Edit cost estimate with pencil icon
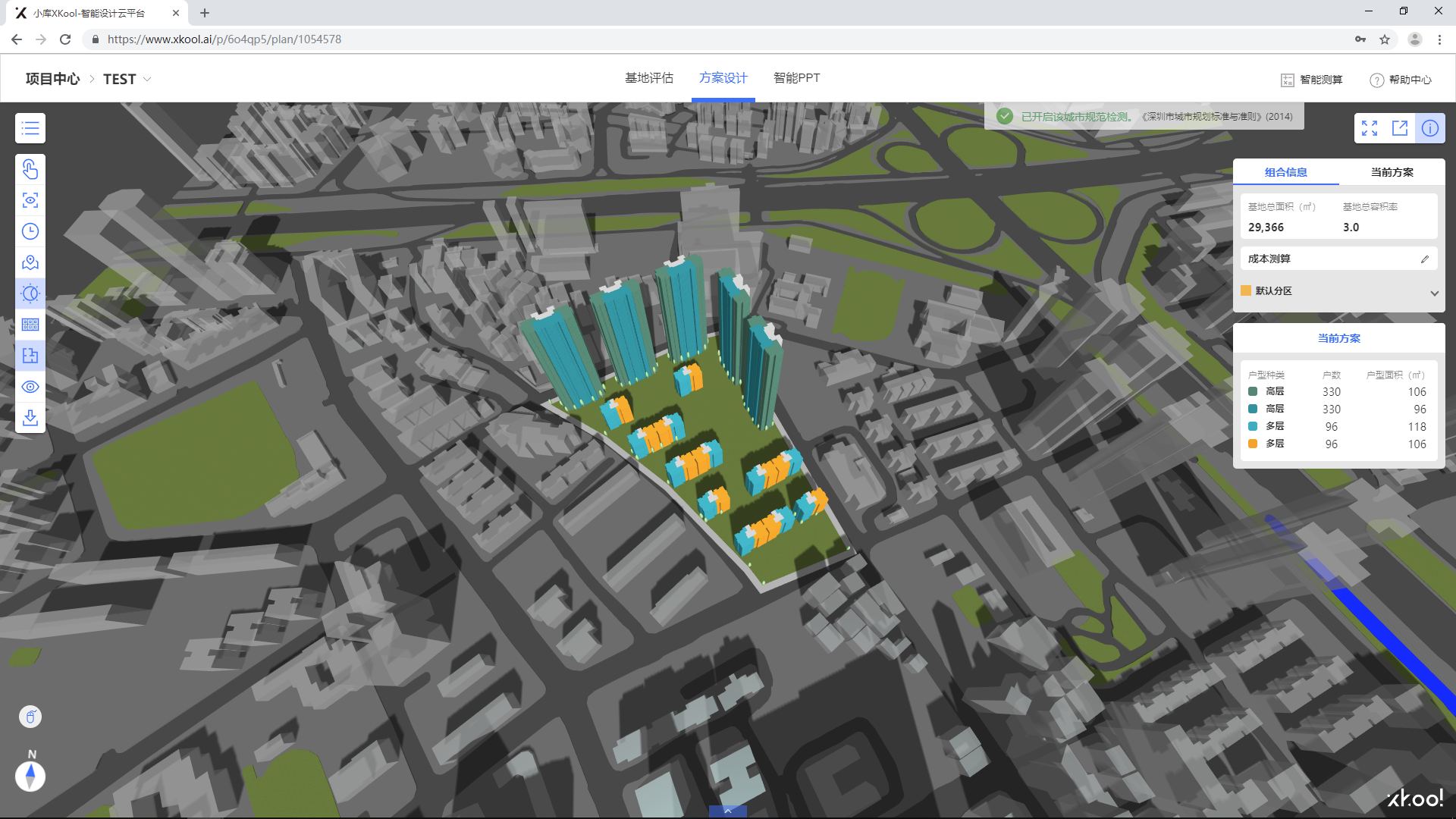 point(1425,259)
